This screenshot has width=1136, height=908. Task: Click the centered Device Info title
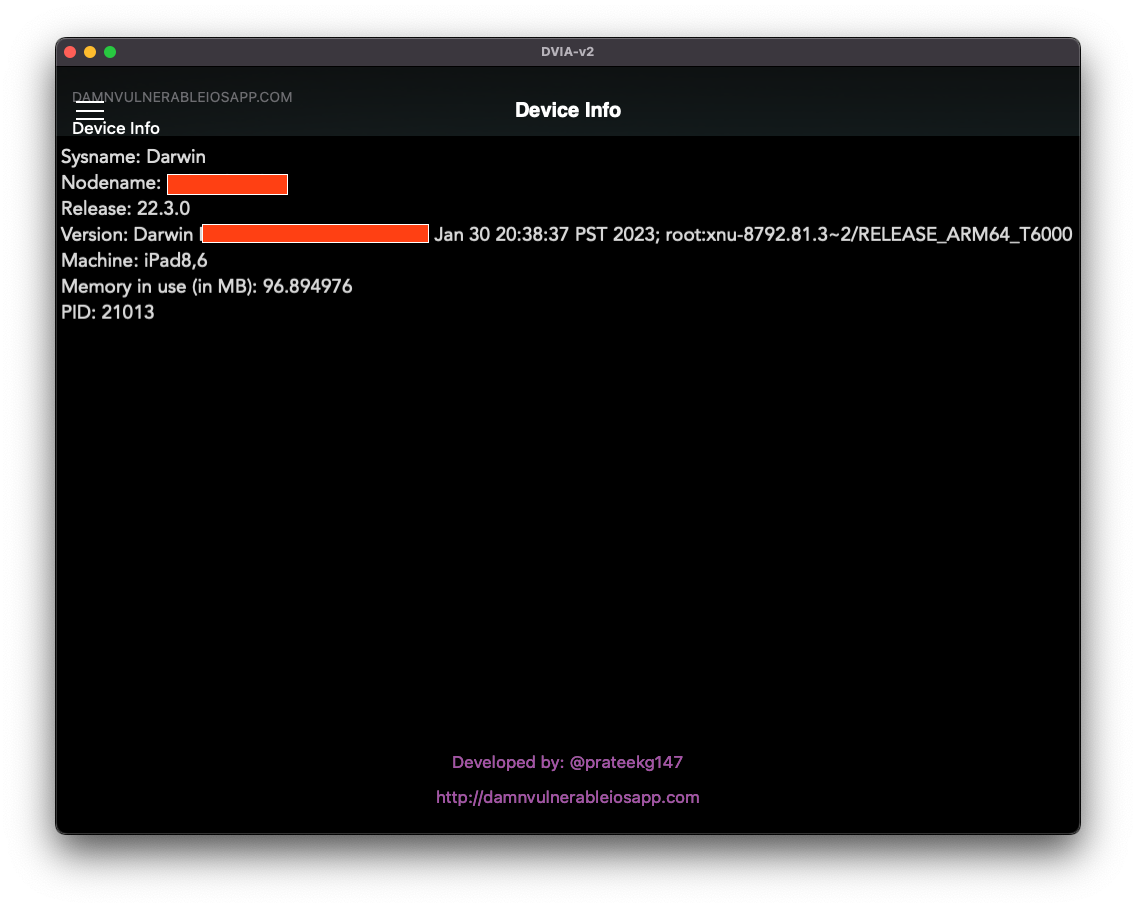point(567,110)
